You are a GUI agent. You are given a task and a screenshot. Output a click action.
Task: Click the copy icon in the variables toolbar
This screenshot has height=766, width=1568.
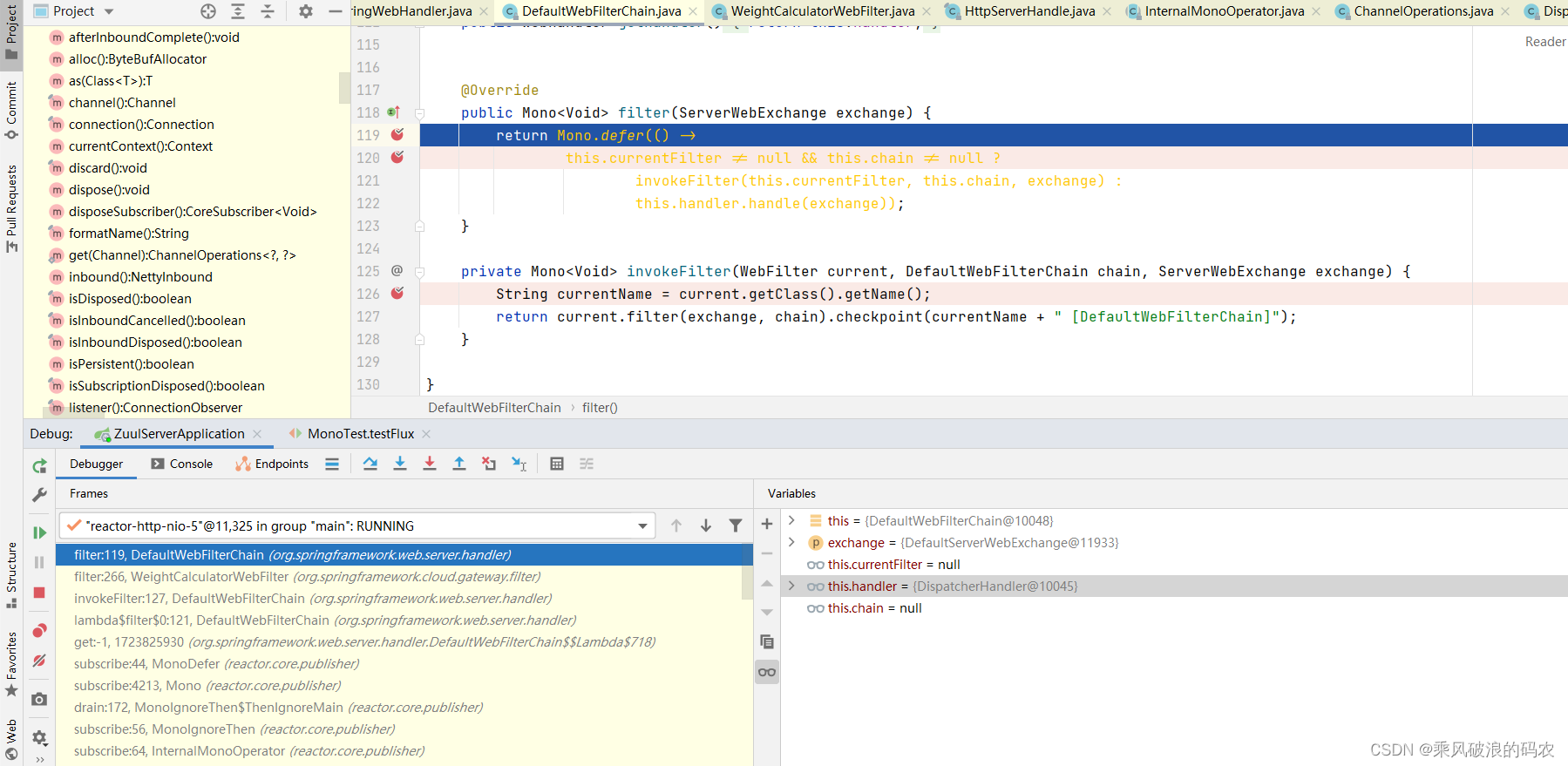coord(767,642)
